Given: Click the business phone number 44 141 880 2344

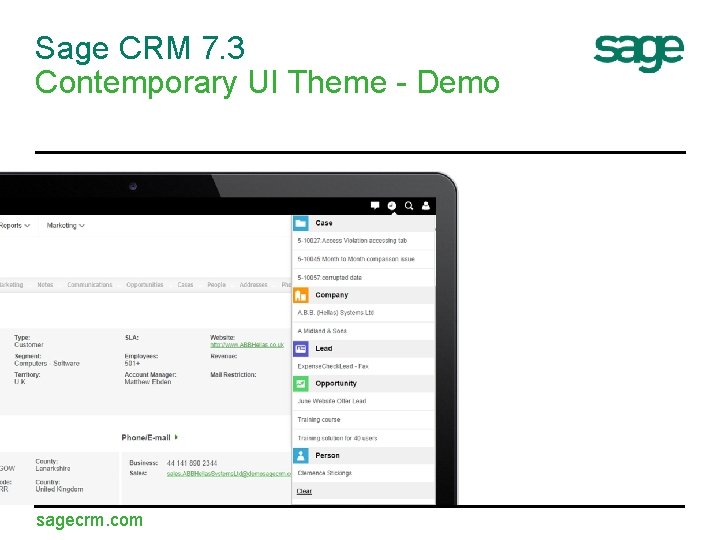Looking at the screenshot, I should click(x=192, y=463).
